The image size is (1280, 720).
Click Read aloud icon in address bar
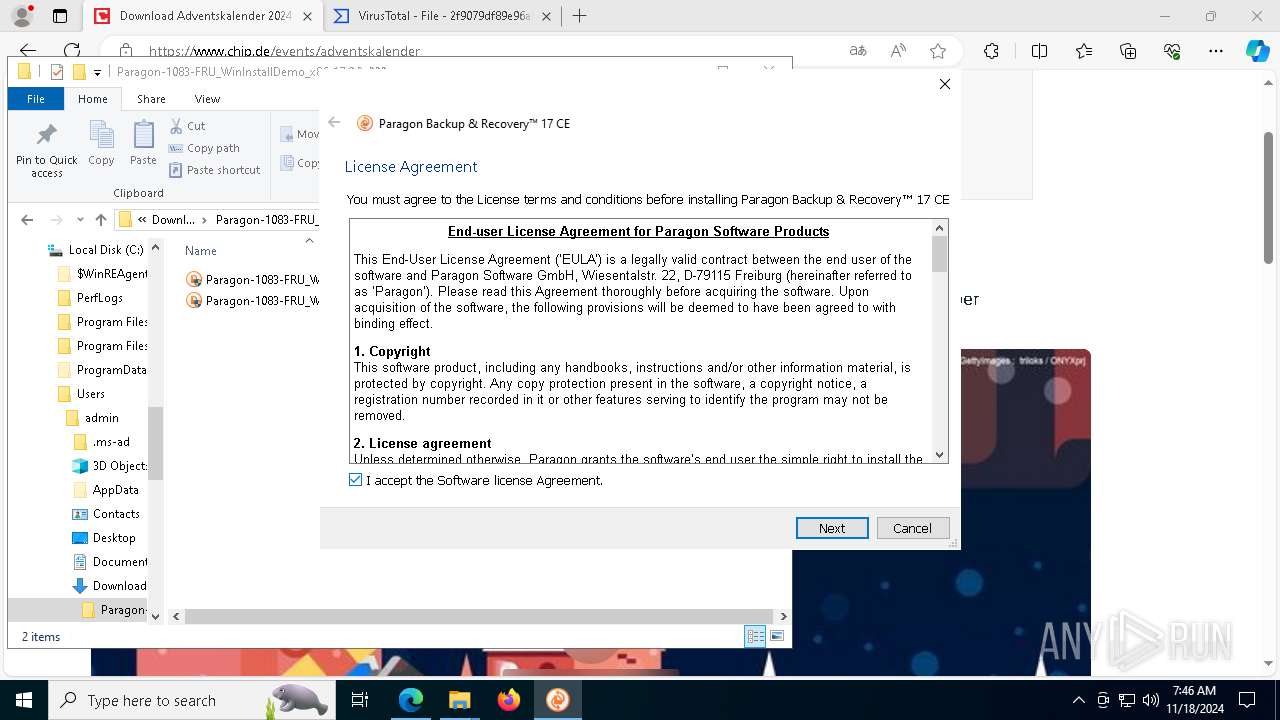(898, 51)
